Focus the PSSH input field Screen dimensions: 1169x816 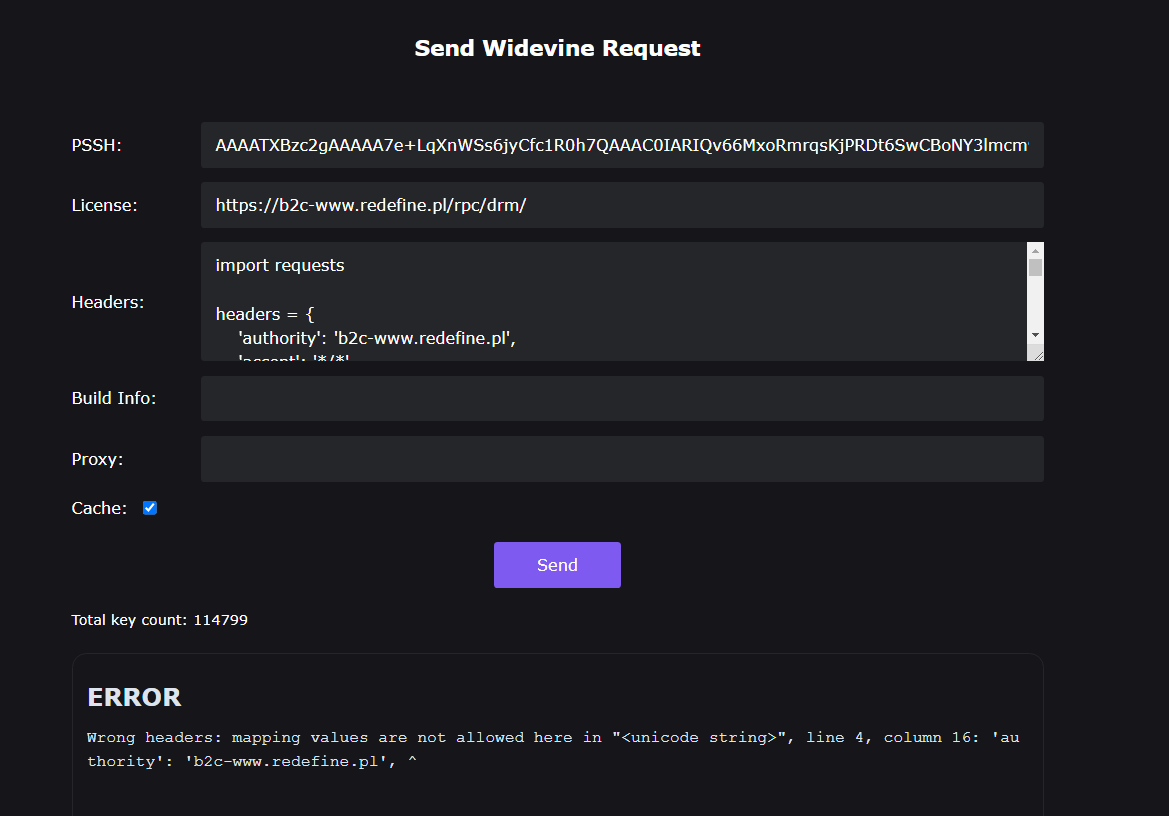(621, 146)
